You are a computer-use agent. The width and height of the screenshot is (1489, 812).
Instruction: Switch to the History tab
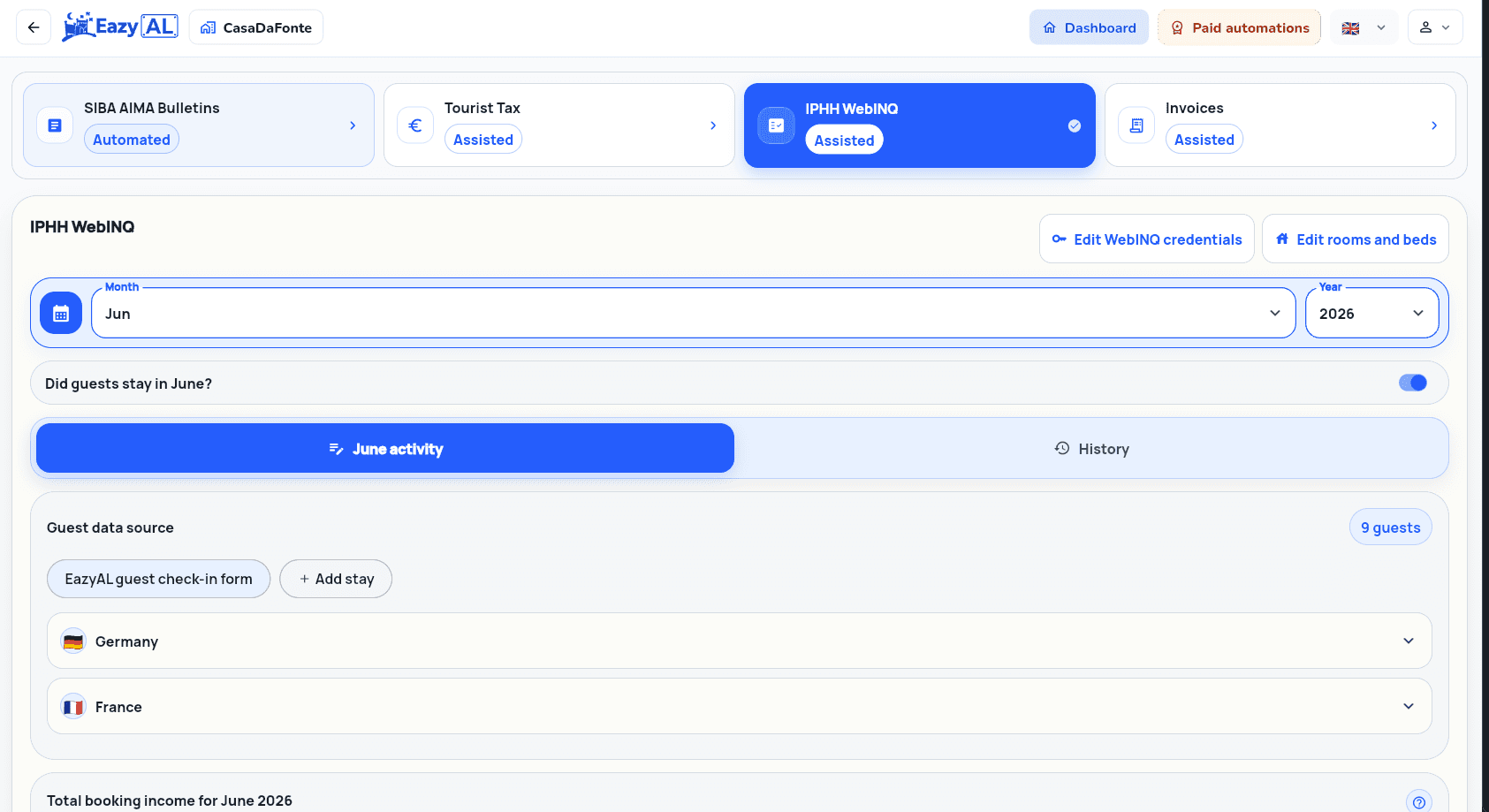pos(1092,449)
